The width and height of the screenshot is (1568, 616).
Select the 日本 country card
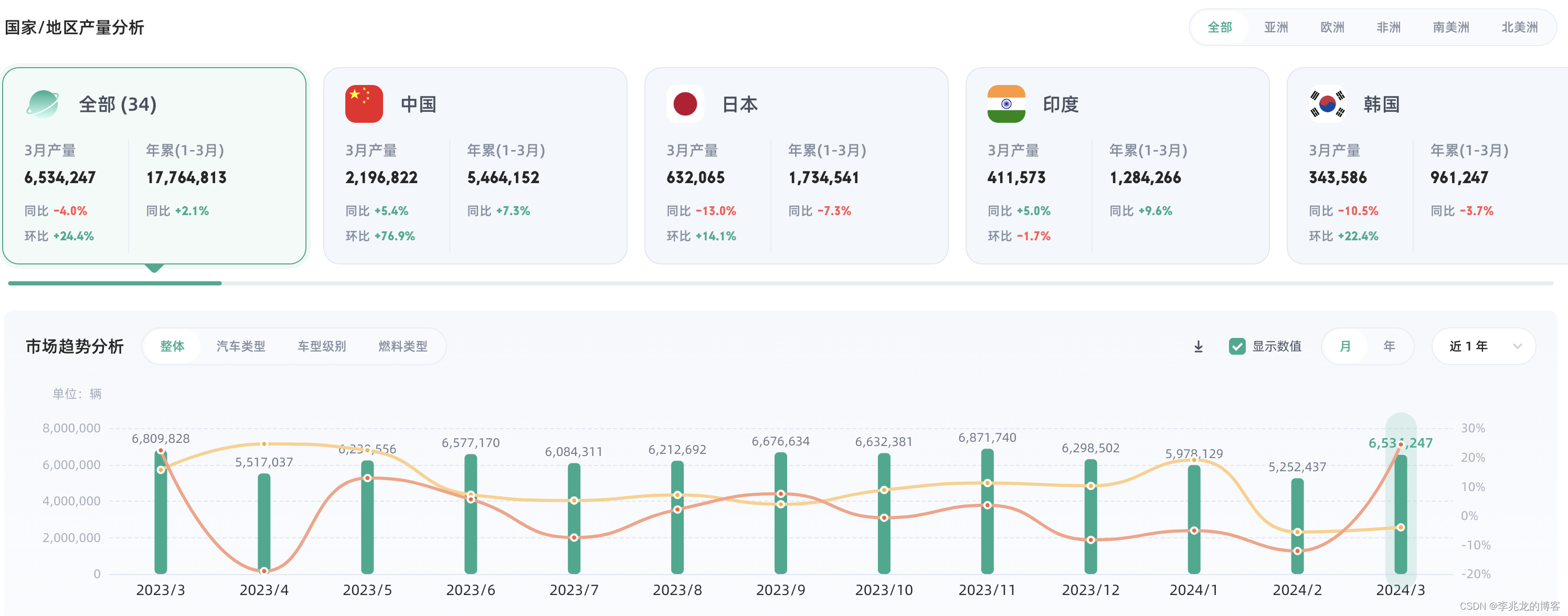[796, 166]
